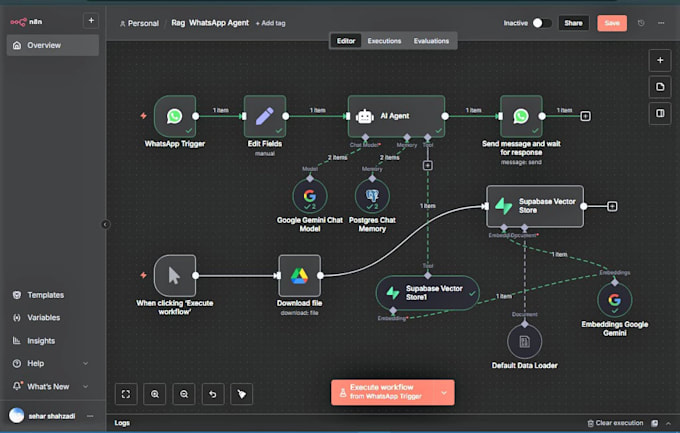Toggle the workflow Inactive switch
Viewport: 680px width, 433px height.
542,23
